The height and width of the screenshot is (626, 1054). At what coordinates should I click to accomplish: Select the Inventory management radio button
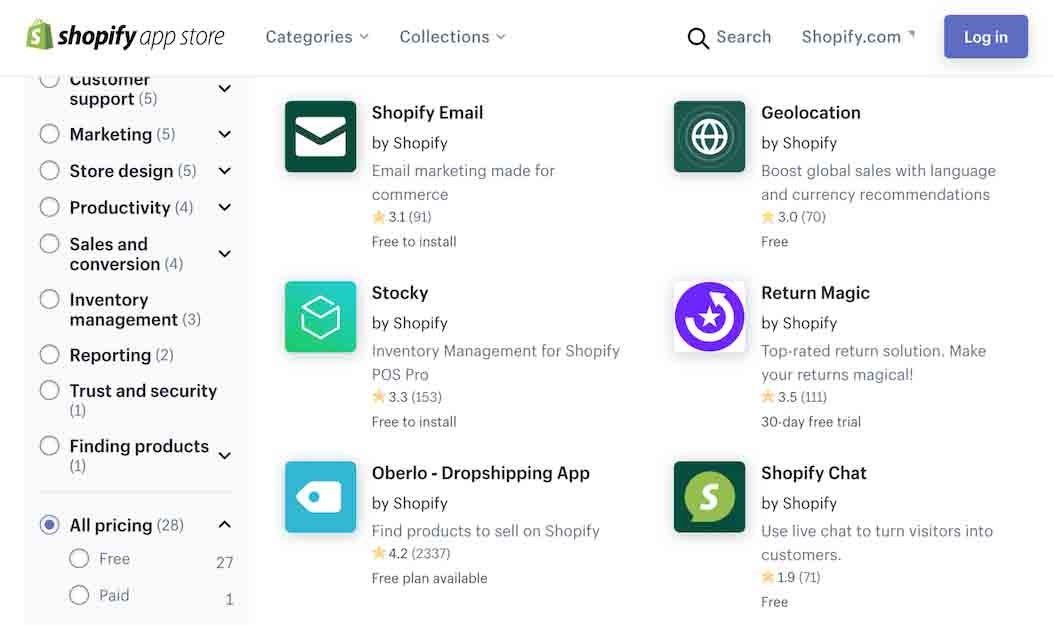coord(49,299)
